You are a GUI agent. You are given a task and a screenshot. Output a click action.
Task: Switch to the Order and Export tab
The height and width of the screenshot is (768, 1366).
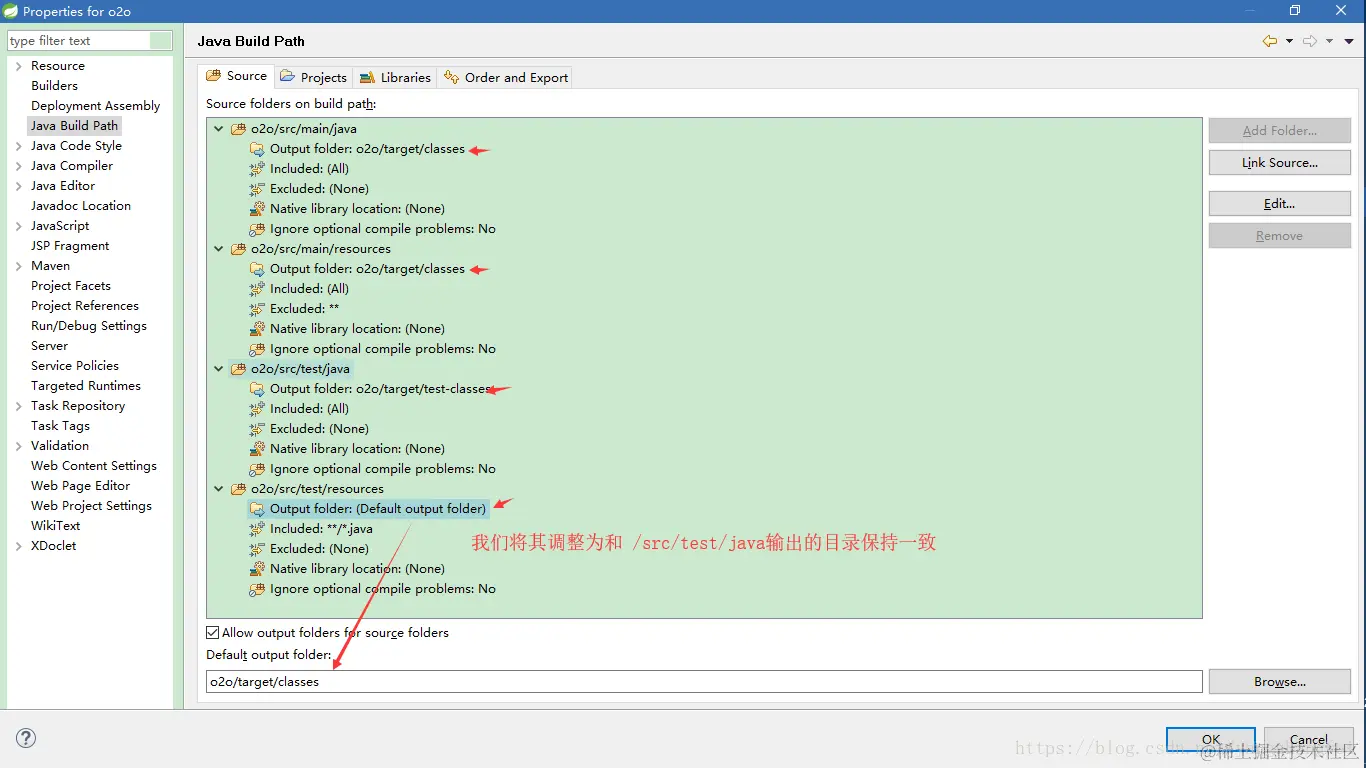505,77
